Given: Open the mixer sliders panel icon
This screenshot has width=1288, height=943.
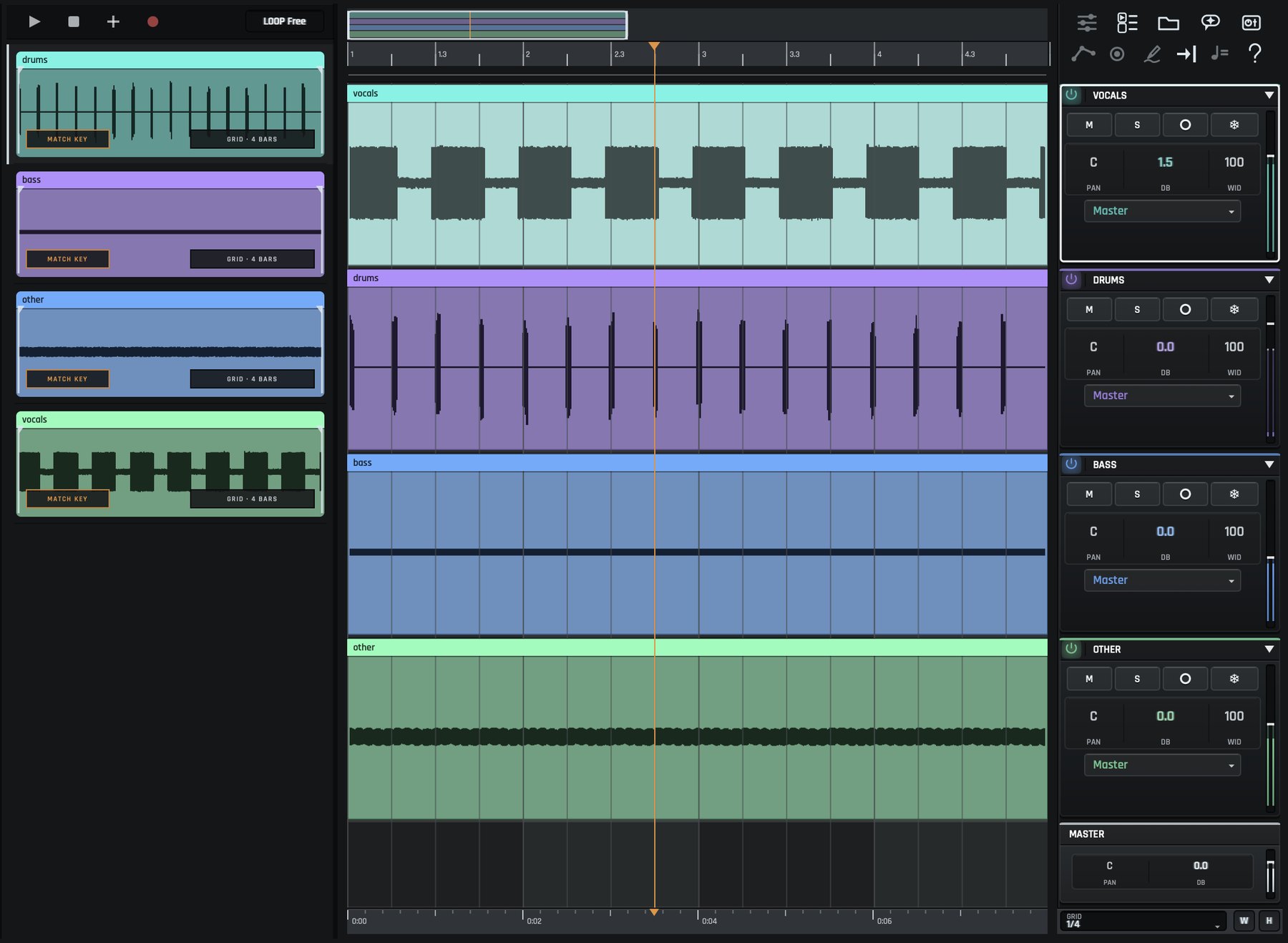Looking at the screenshot, I should (1086, 22).
